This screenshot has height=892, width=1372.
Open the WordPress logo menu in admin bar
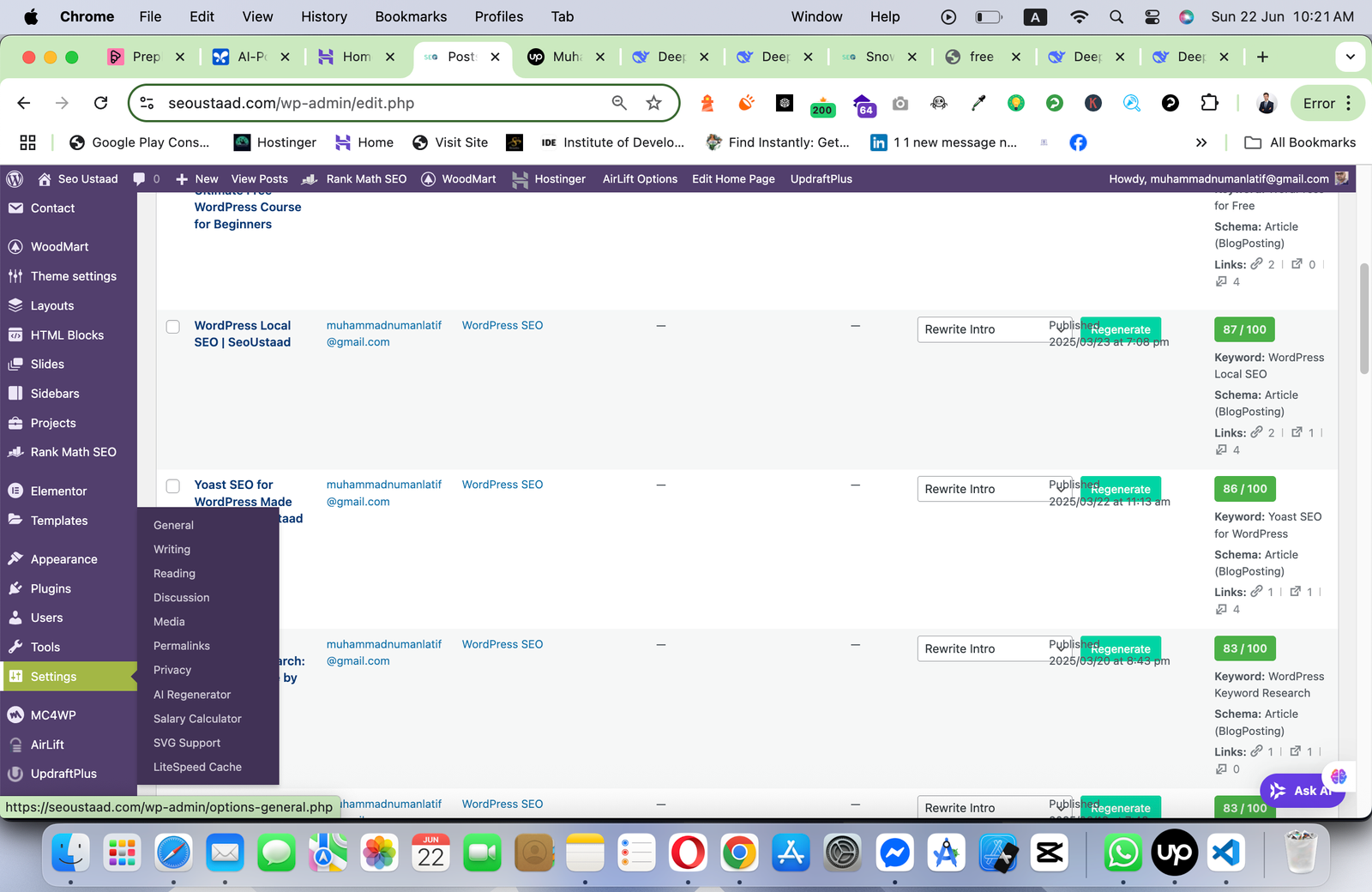(x=15, y=179)
